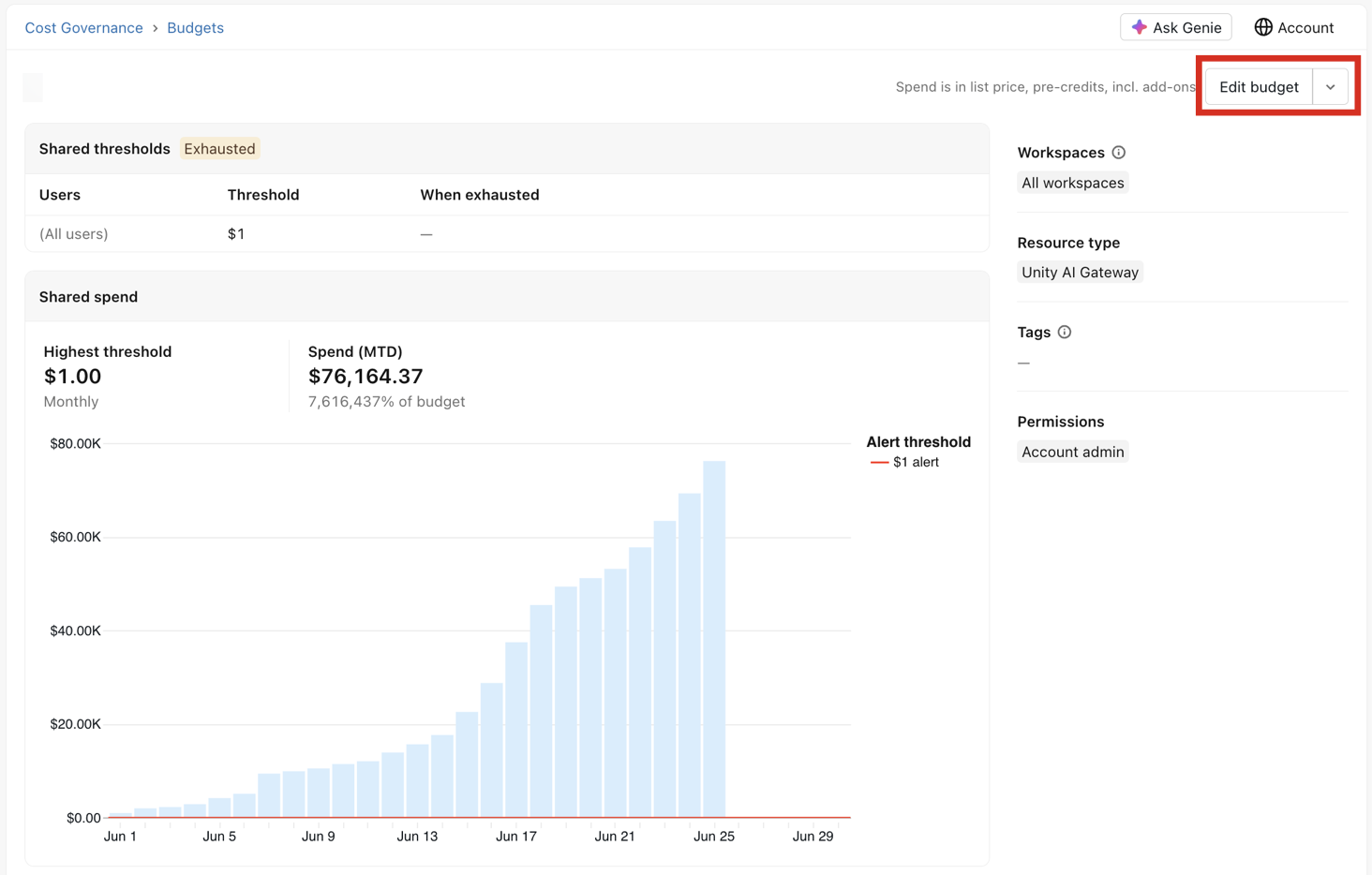Click the Permissions heading

click(1061, 422)
